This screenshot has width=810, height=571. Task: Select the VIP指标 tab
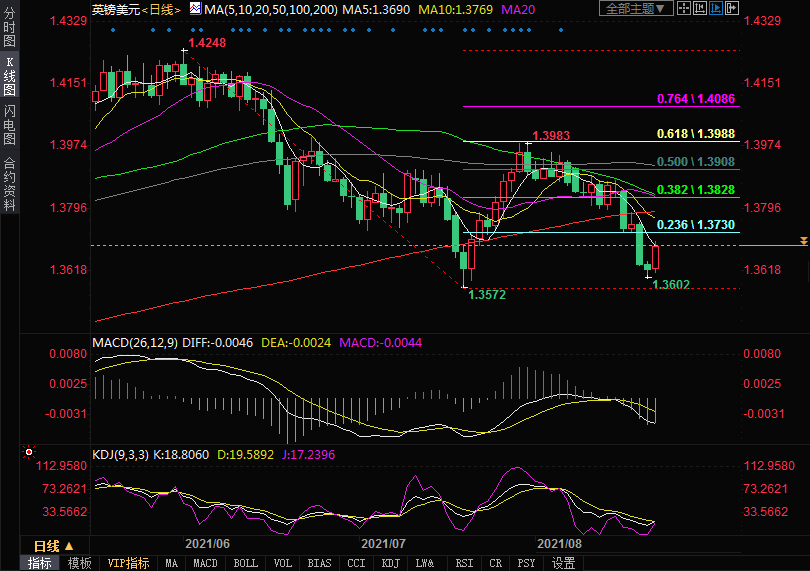pos(128,563)
